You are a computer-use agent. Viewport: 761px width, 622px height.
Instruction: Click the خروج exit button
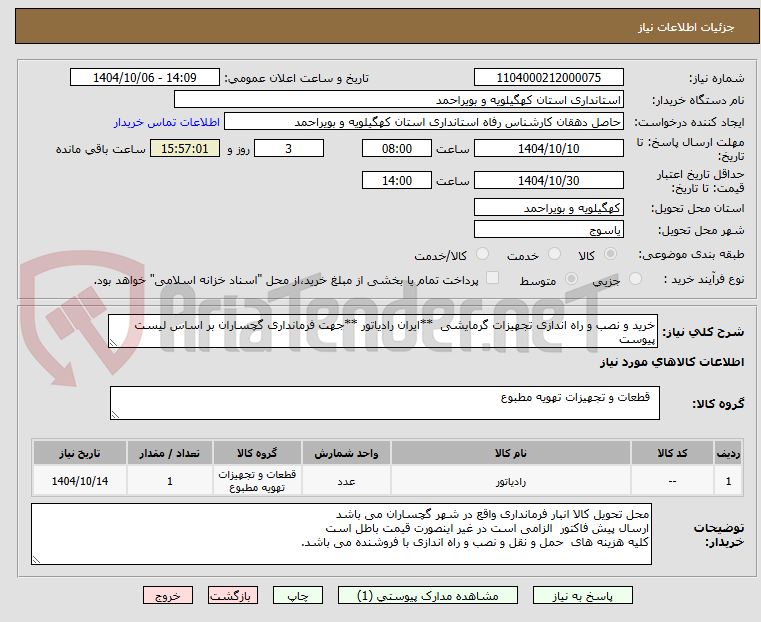[168, 595]
